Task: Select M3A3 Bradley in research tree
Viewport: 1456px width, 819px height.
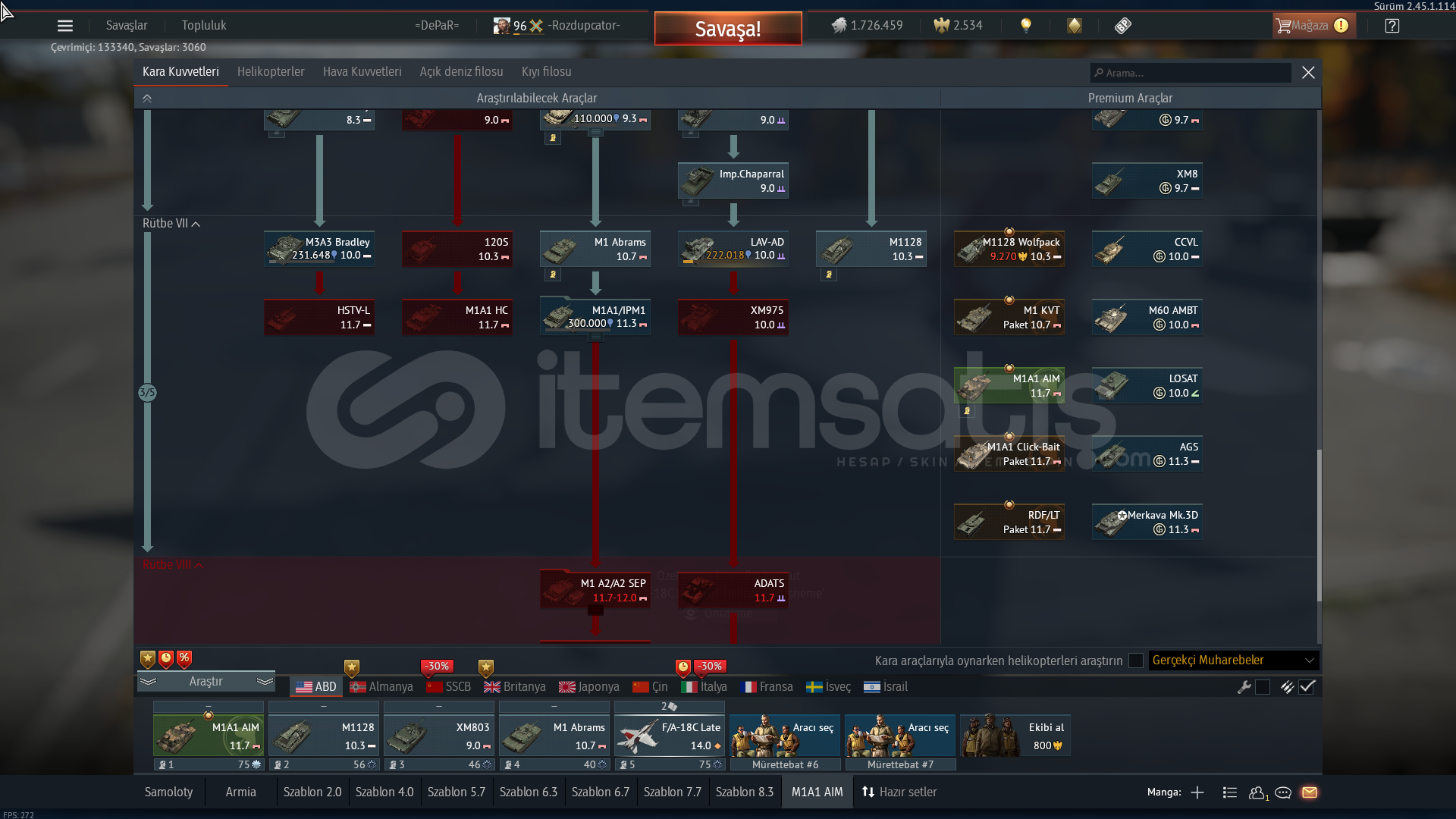Action: coord(319,249)
